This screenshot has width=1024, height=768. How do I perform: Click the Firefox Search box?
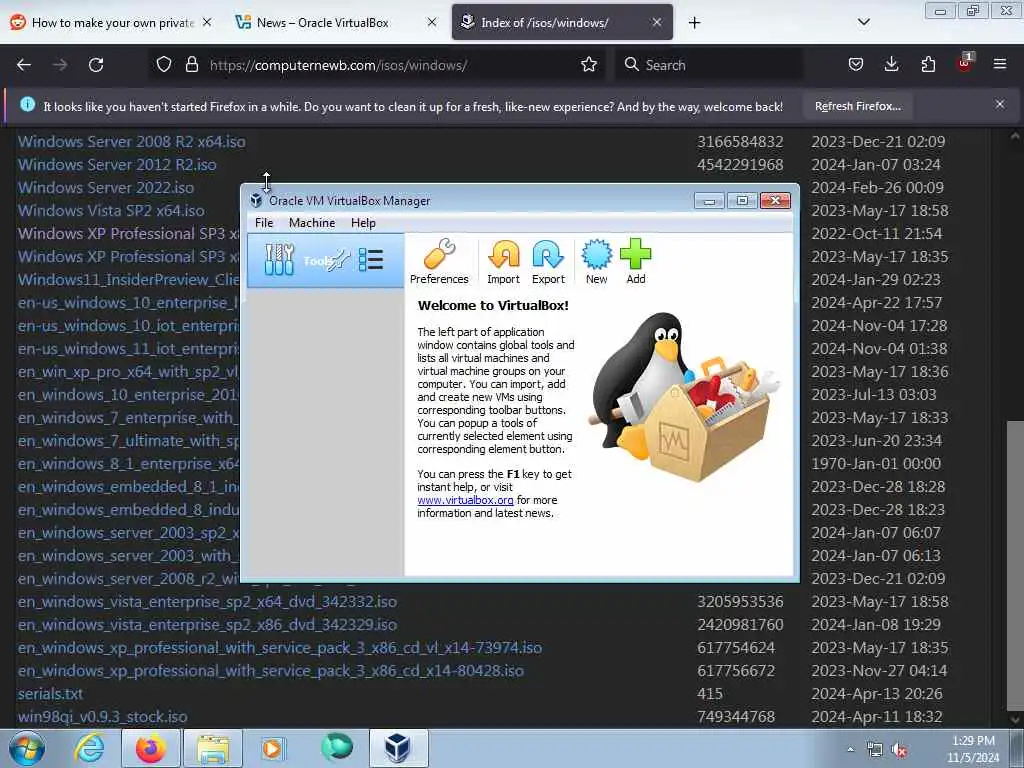tap(709, 65)
